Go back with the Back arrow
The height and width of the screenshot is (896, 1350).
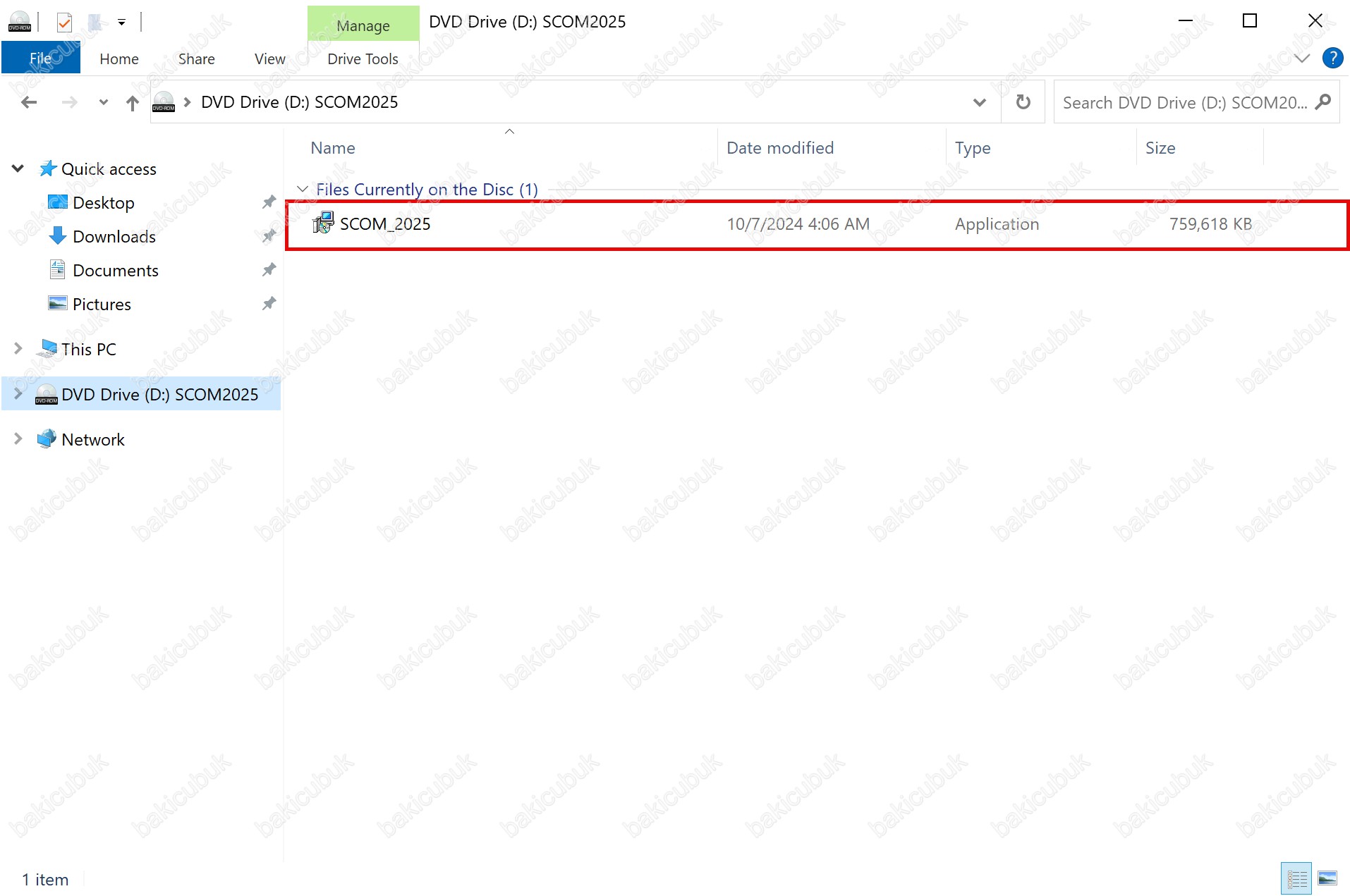tap(29, 103)
